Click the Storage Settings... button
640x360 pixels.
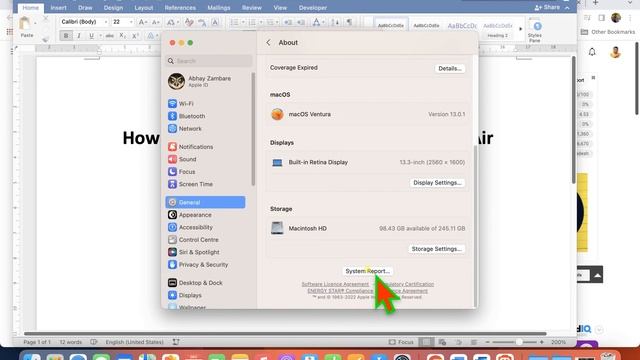click(436, 249)
